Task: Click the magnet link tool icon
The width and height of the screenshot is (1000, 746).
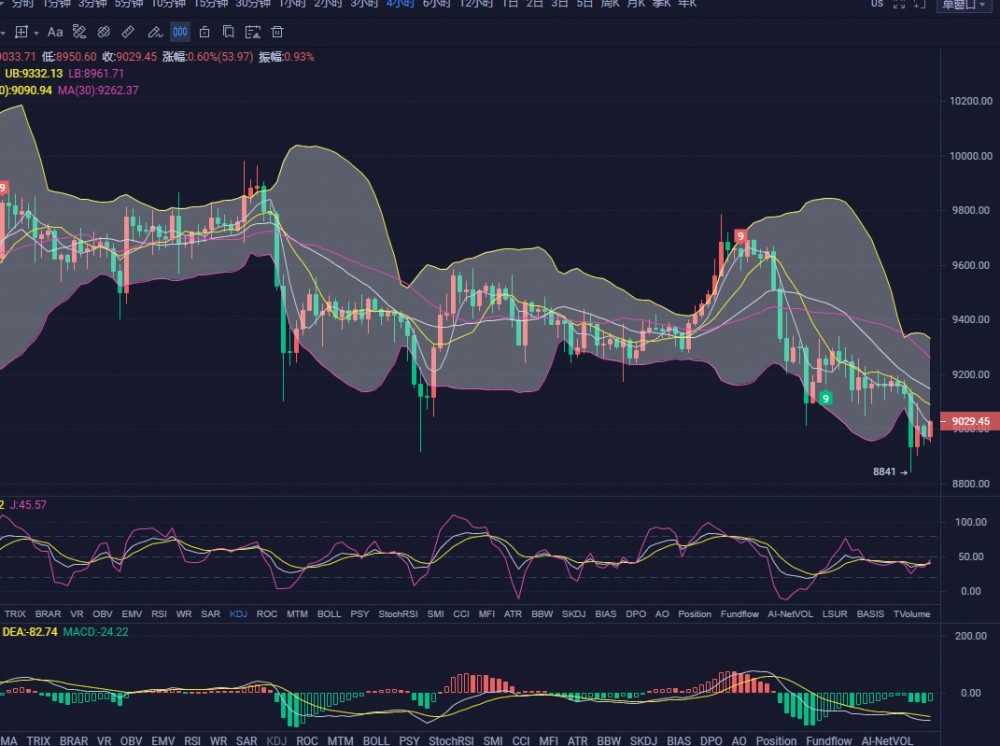Action: pyautogui.click(x=104, y=32)
